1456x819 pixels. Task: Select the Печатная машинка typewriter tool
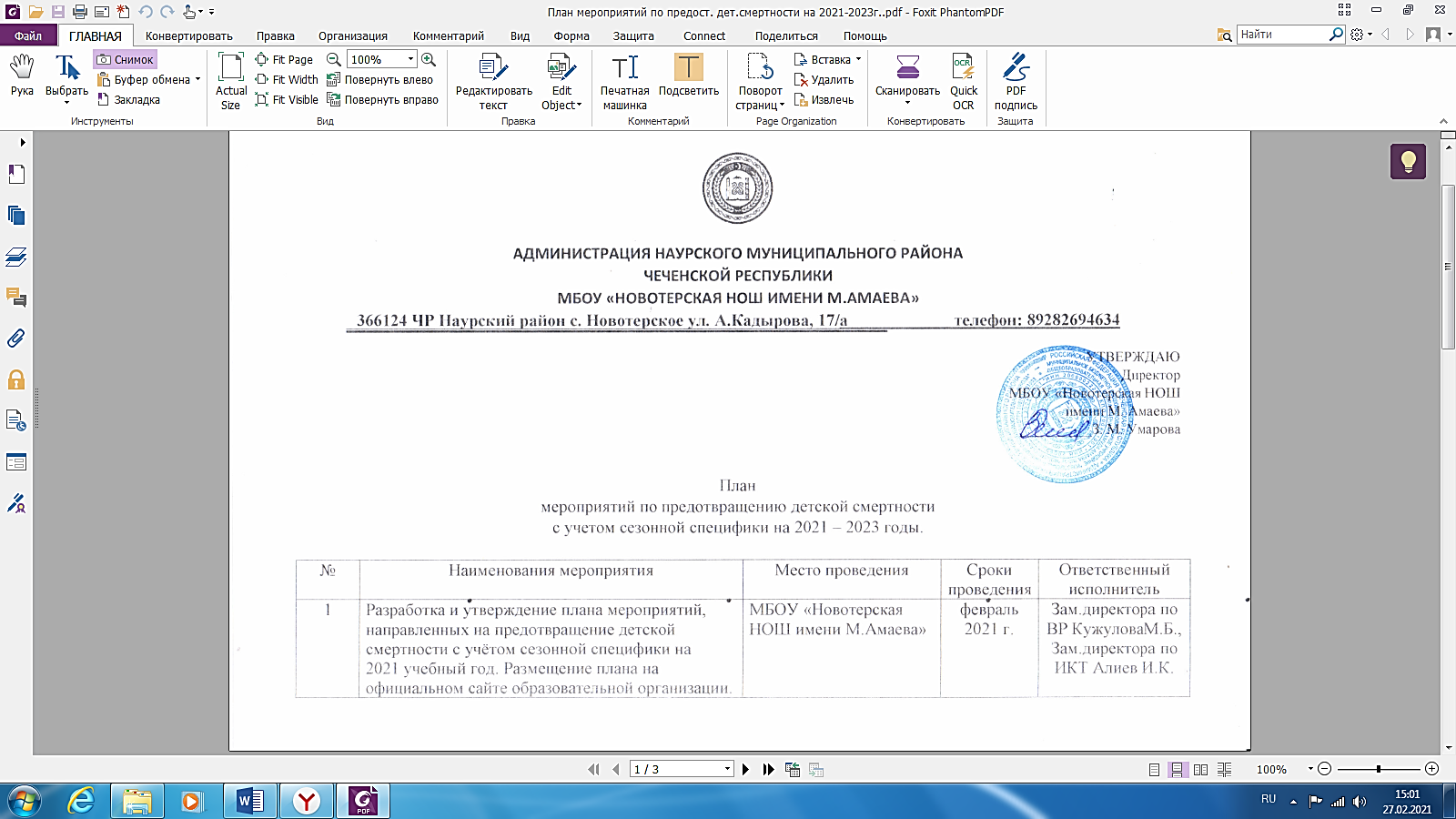pyautogui.click(x=625, y=82)
